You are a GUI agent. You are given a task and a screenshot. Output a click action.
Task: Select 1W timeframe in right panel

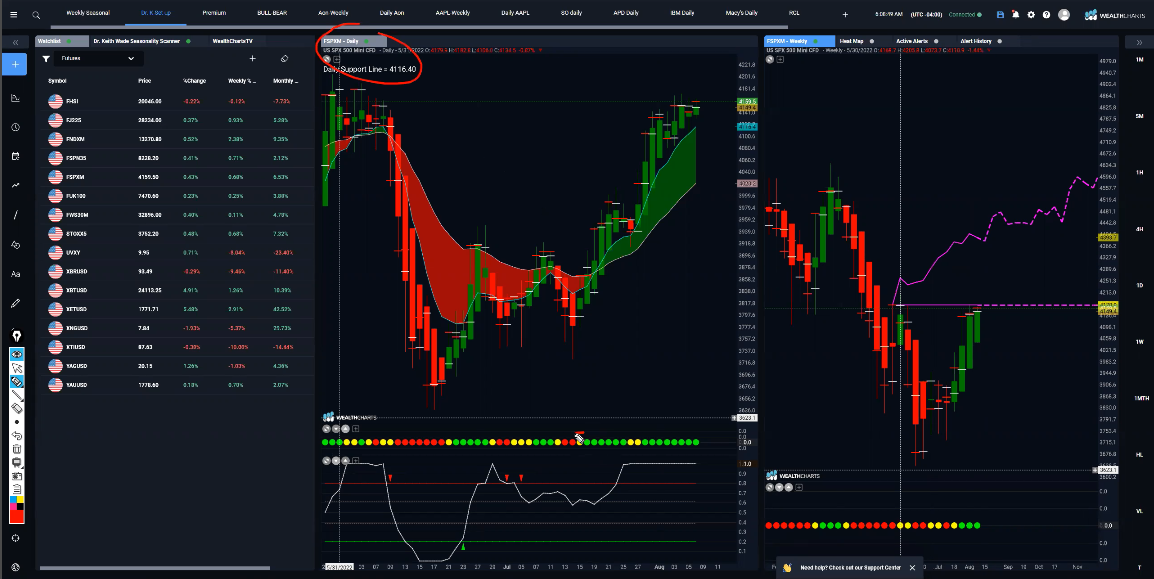(1139, 341)
